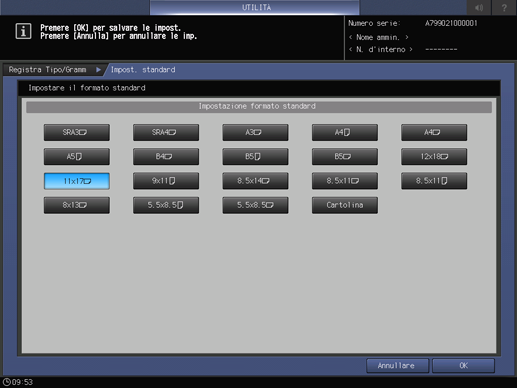Screen dimensions: 517x388
Task: Cancel changes with the Annullare button
Action: tap(397, 366)
